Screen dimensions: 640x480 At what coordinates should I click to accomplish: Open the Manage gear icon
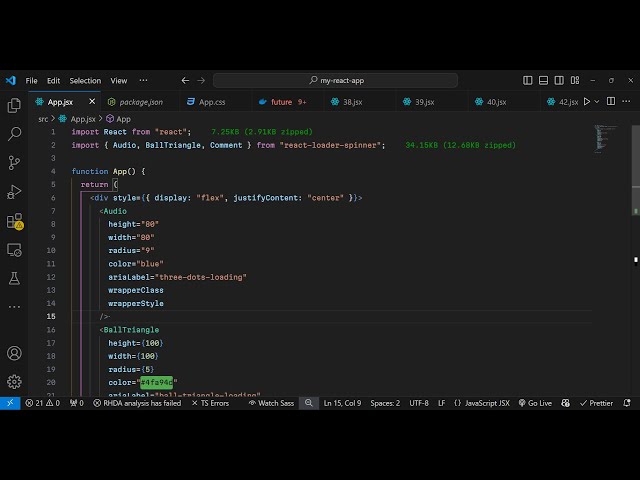[x=14, y=381]
